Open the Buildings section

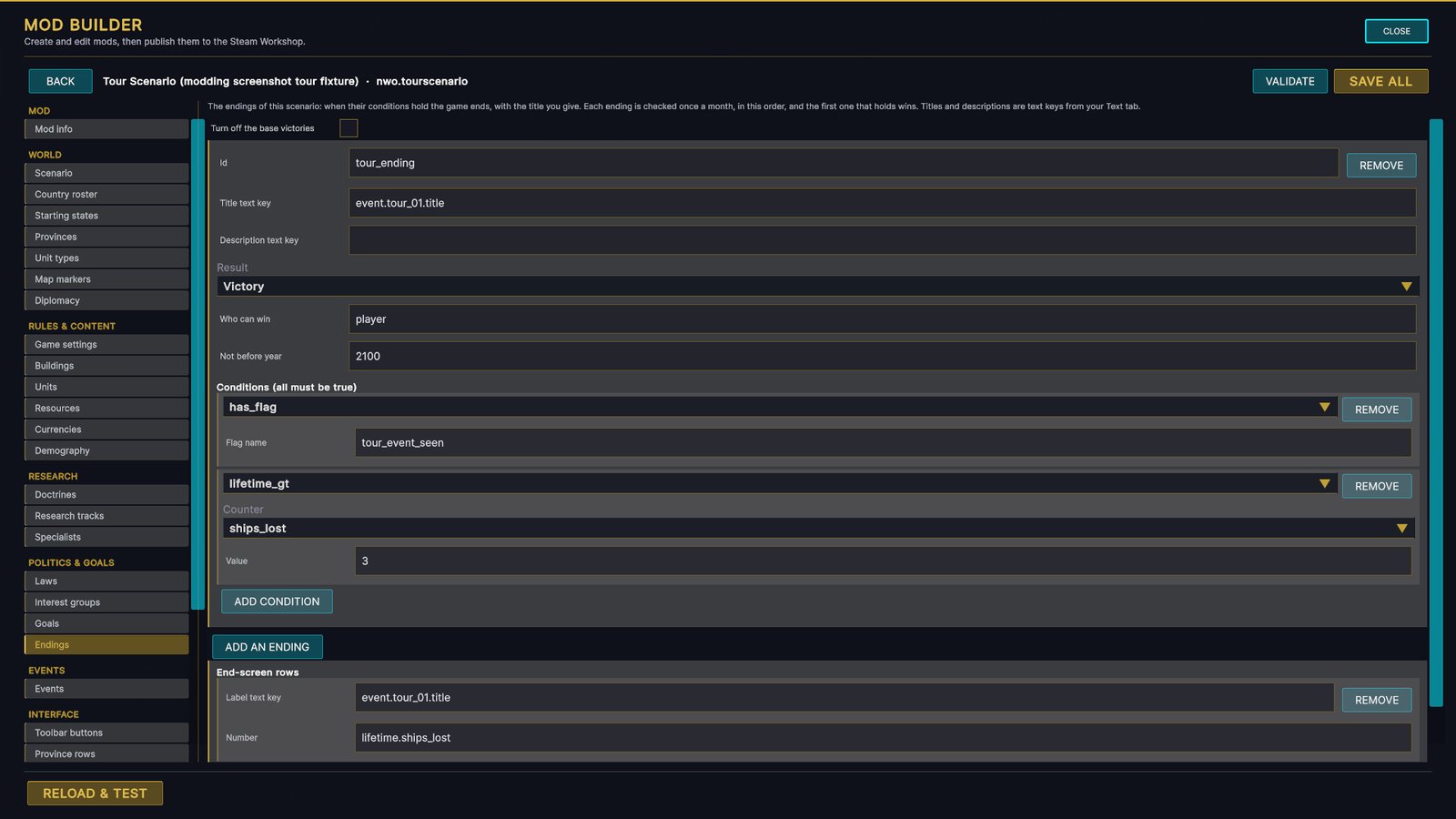(106, 366)
